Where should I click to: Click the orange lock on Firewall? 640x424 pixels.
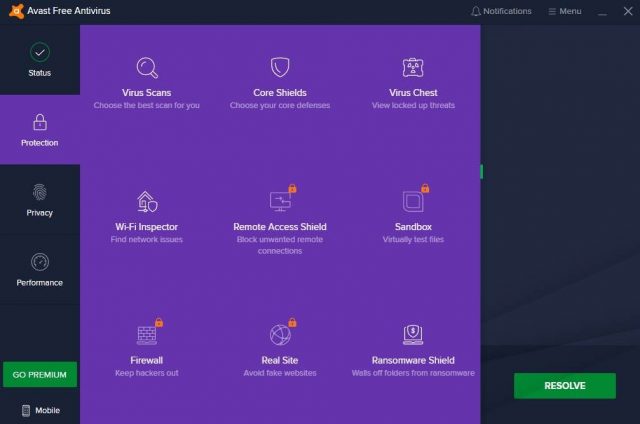pyautogui.click(x=159, y=322)
